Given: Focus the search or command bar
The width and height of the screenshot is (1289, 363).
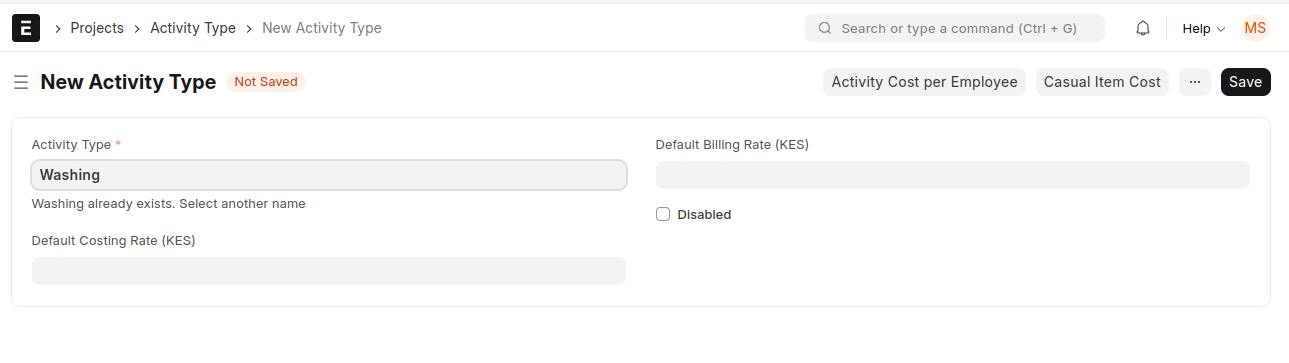Looking at the screenshot, I should coord(955,28).
